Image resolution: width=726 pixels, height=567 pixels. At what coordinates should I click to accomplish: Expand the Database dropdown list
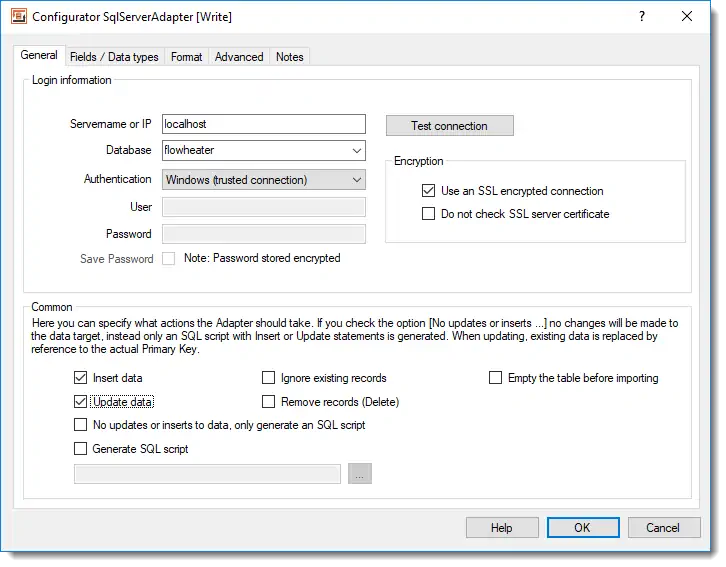(x=357, y=151)
